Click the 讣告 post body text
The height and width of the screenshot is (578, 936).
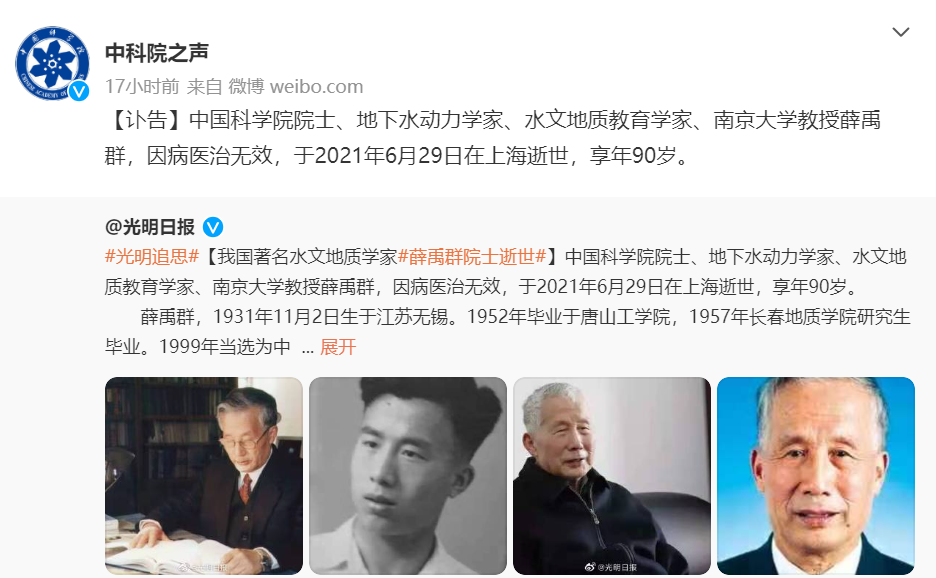click(492, 138)
